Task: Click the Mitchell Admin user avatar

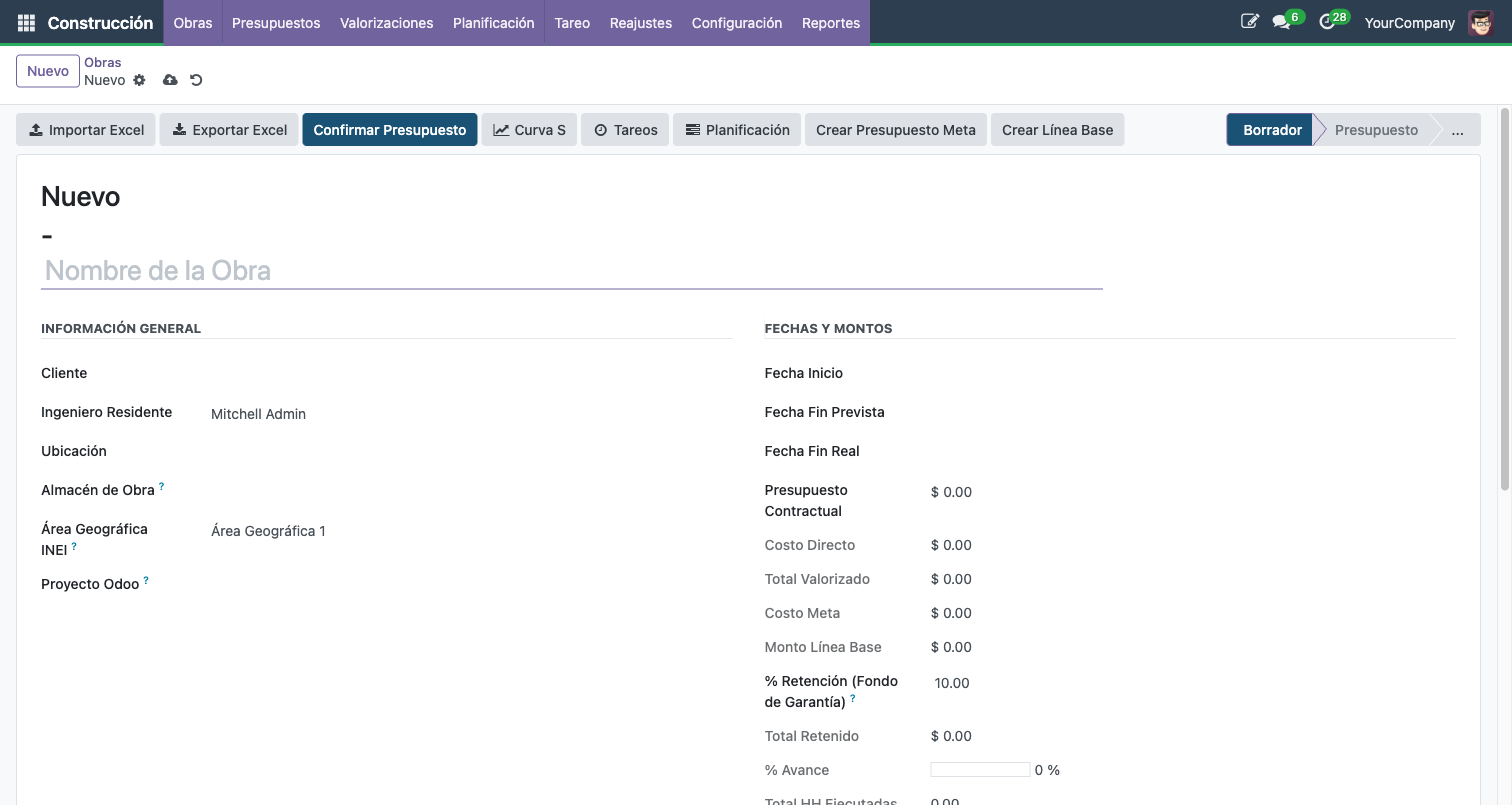Action: (x=1480, y=22)
